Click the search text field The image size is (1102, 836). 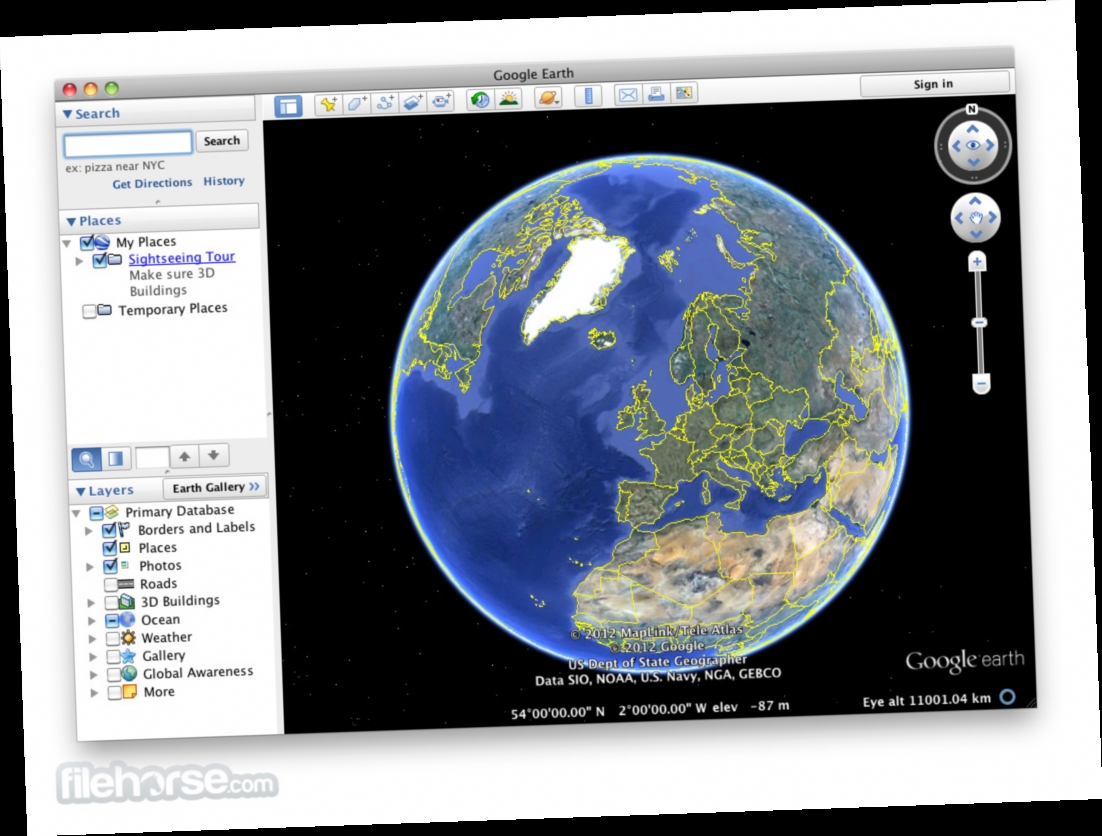pyautogui.click(x=128, y=144)
